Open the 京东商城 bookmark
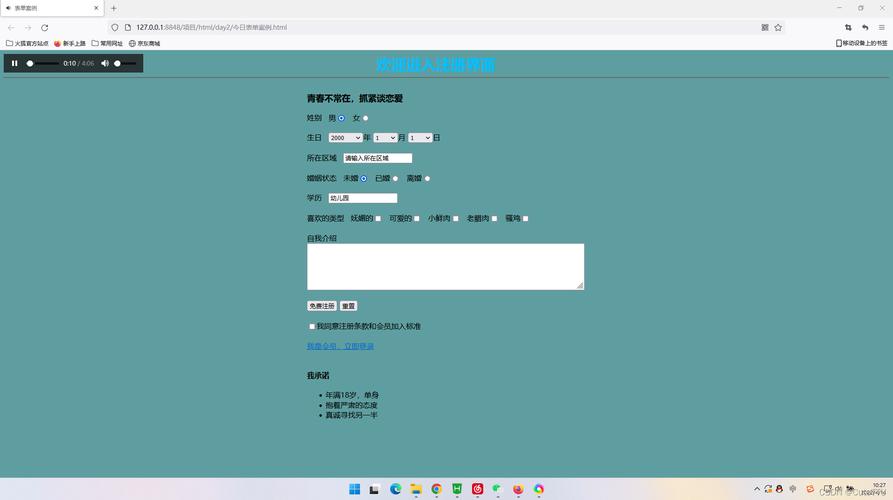 (144, 43)
